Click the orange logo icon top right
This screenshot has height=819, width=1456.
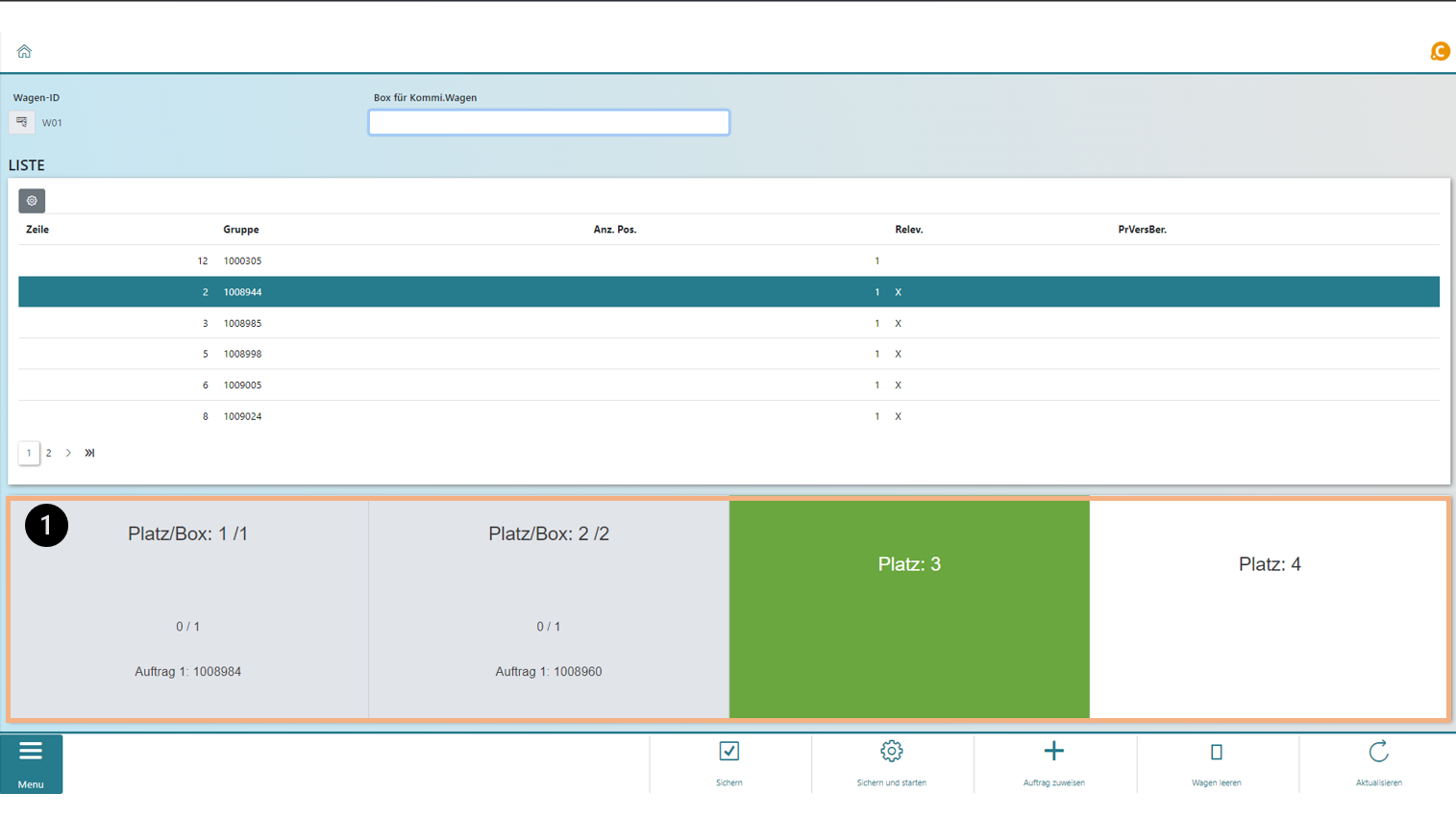[1439, 51]
